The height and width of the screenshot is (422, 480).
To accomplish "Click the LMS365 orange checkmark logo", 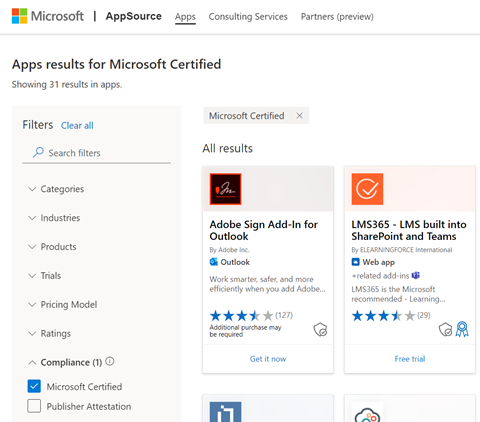I will 367,189.
